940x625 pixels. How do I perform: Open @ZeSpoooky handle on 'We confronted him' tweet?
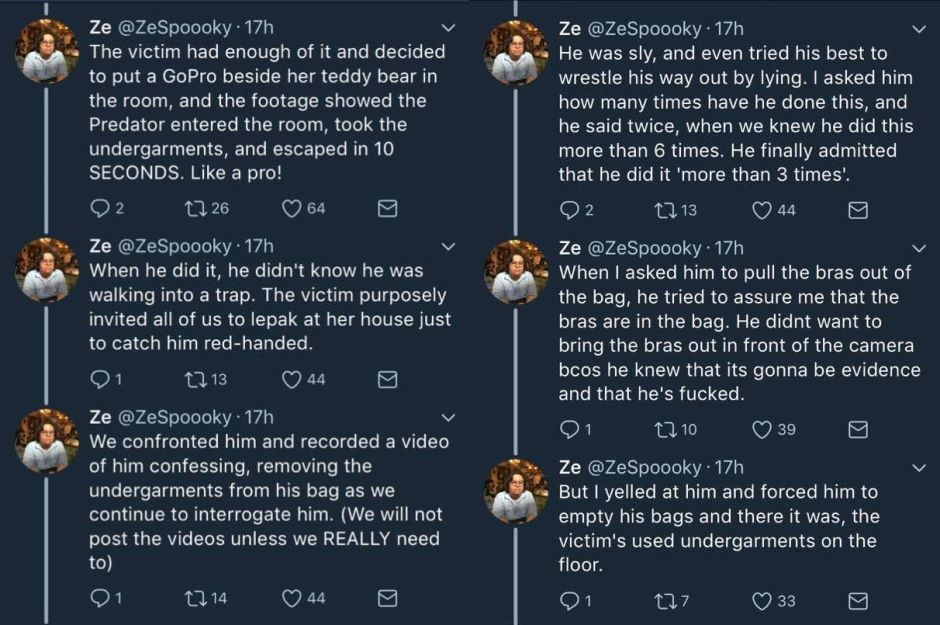[x=174, y=417]
